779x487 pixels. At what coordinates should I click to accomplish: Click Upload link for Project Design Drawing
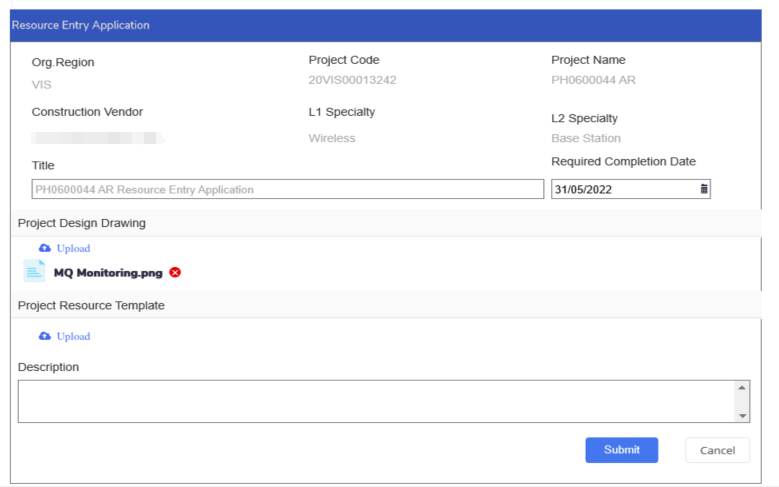[73, 248]
